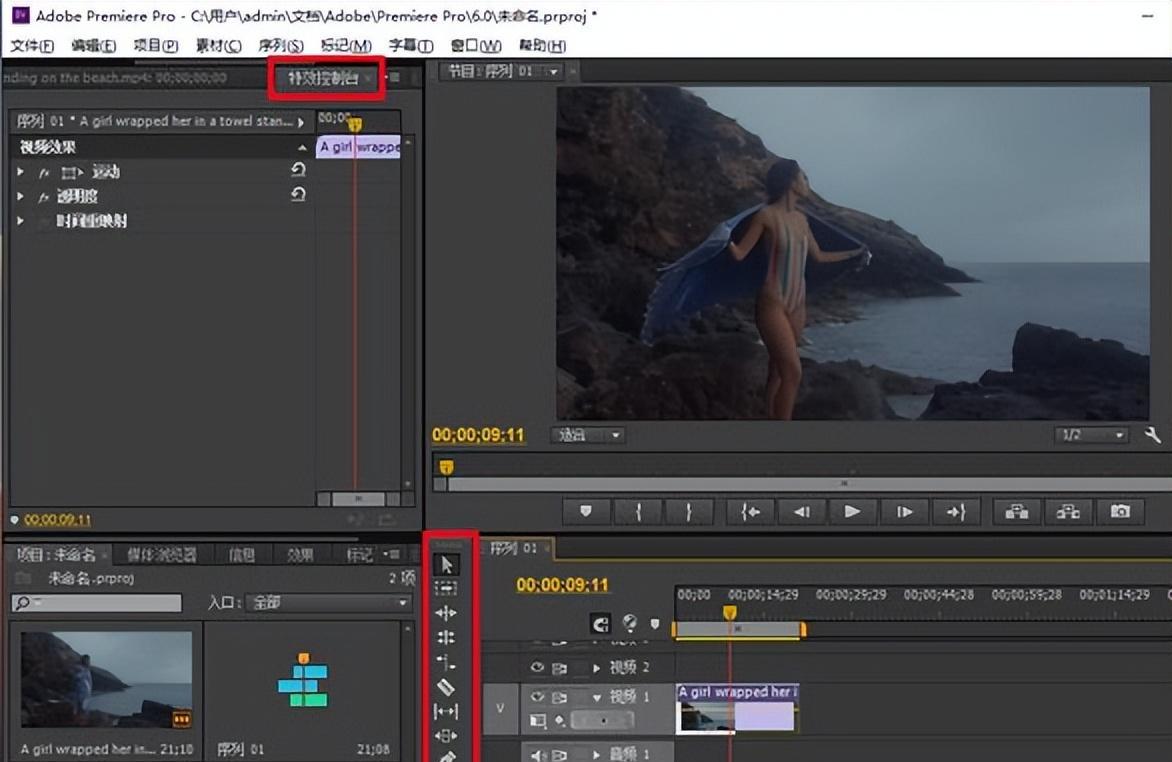The image size is (1172, 762).
Task: Export frame with camera icon
Action: [1120, 511]
